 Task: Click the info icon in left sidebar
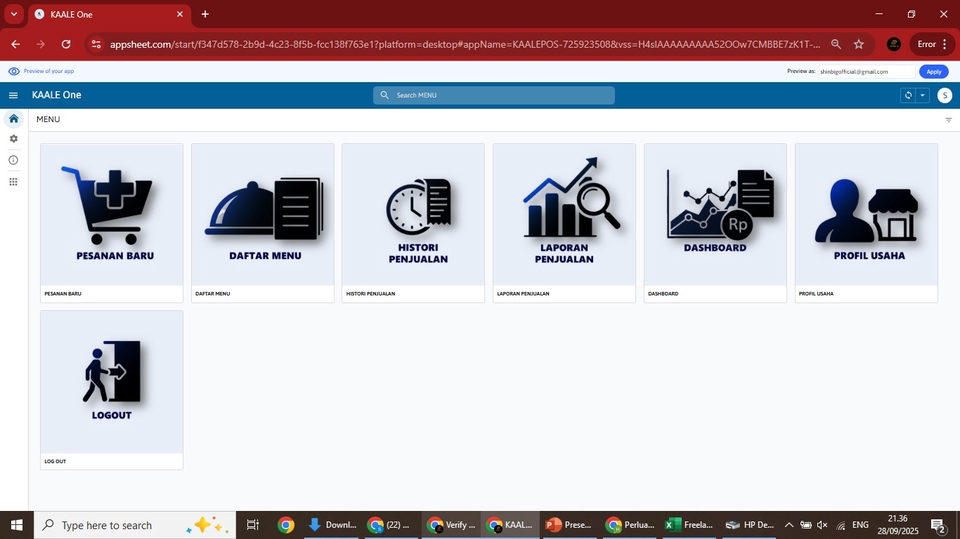13,160
